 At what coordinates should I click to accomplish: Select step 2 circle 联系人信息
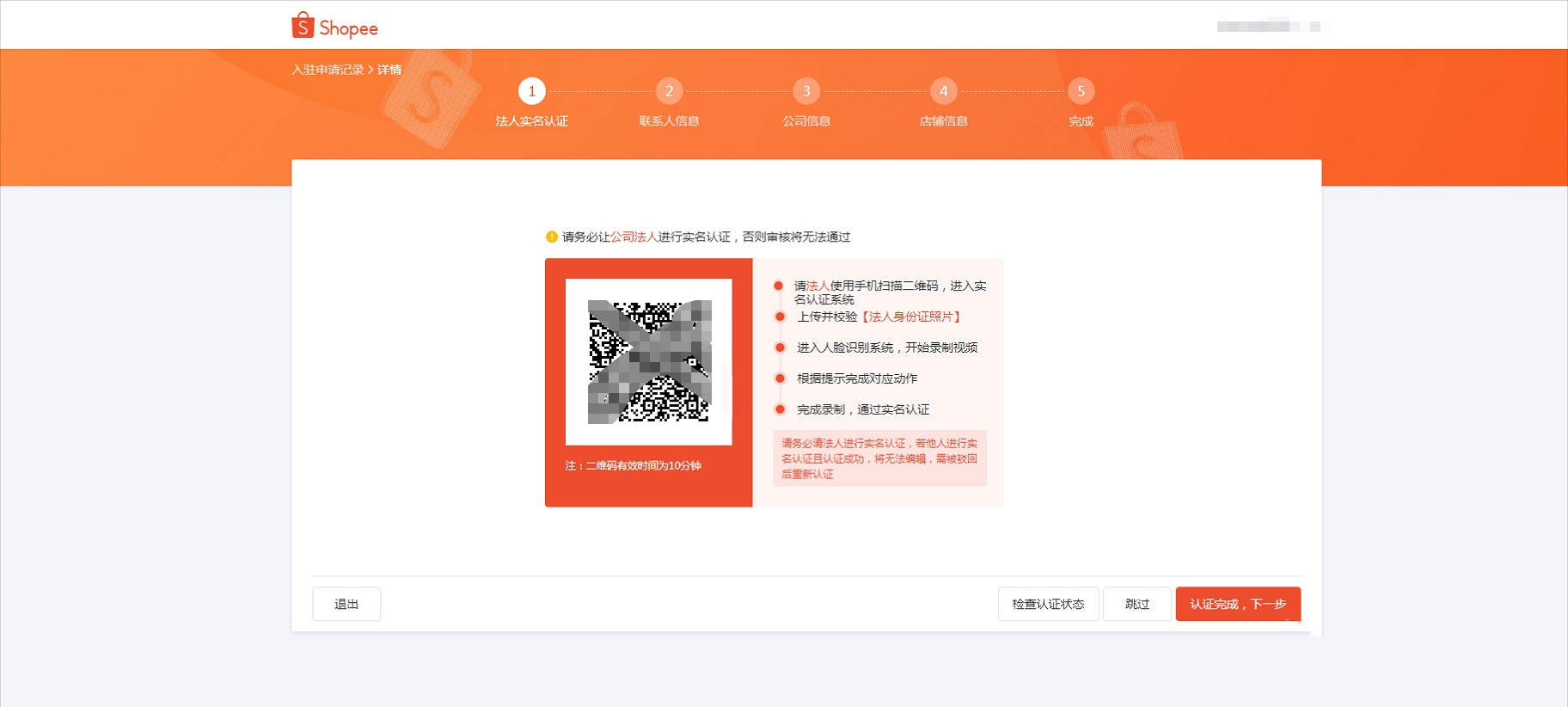pos(669,91)
